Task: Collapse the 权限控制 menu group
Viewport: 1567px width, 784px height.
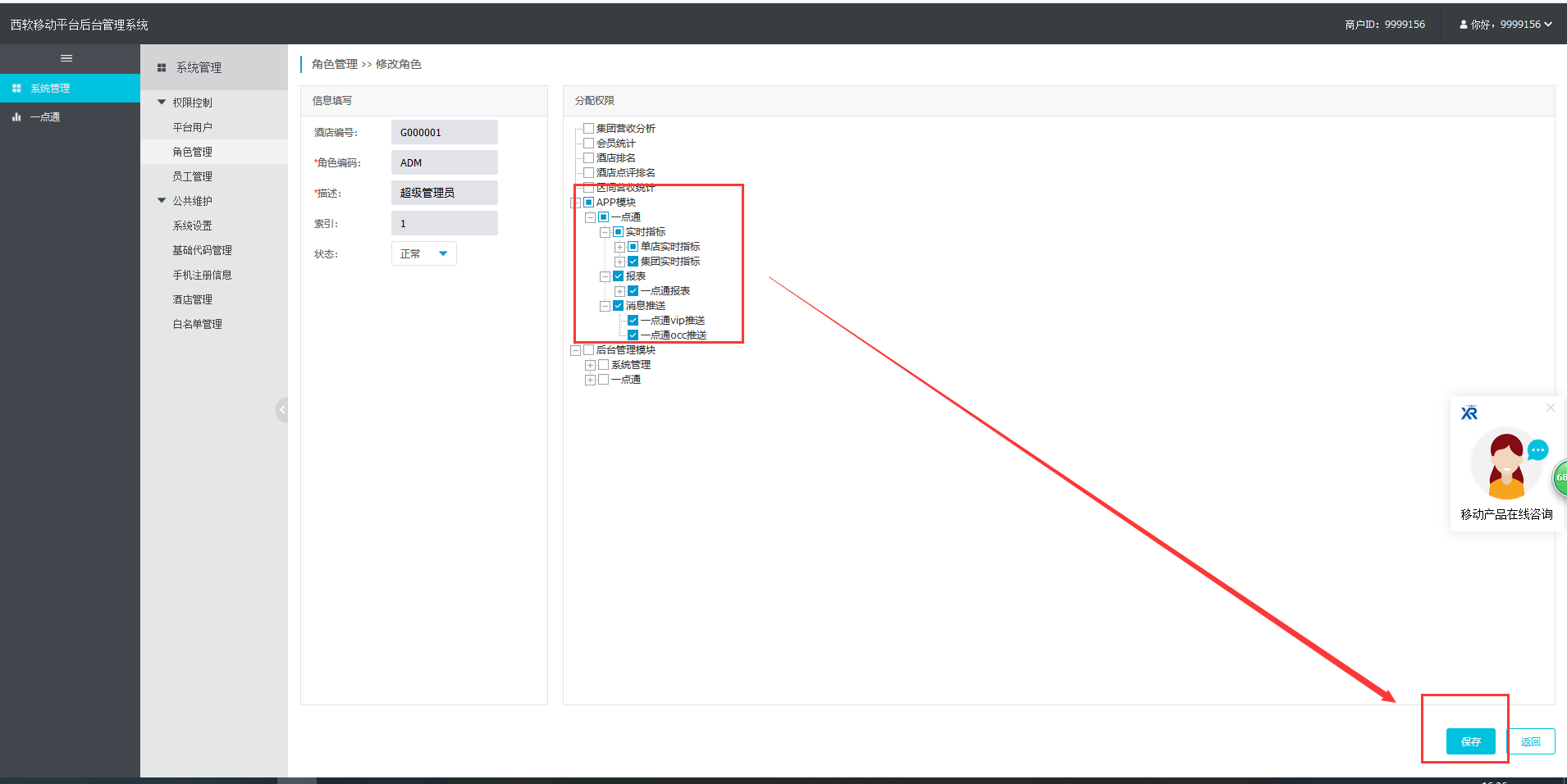Action: click(x=162, y=103)
